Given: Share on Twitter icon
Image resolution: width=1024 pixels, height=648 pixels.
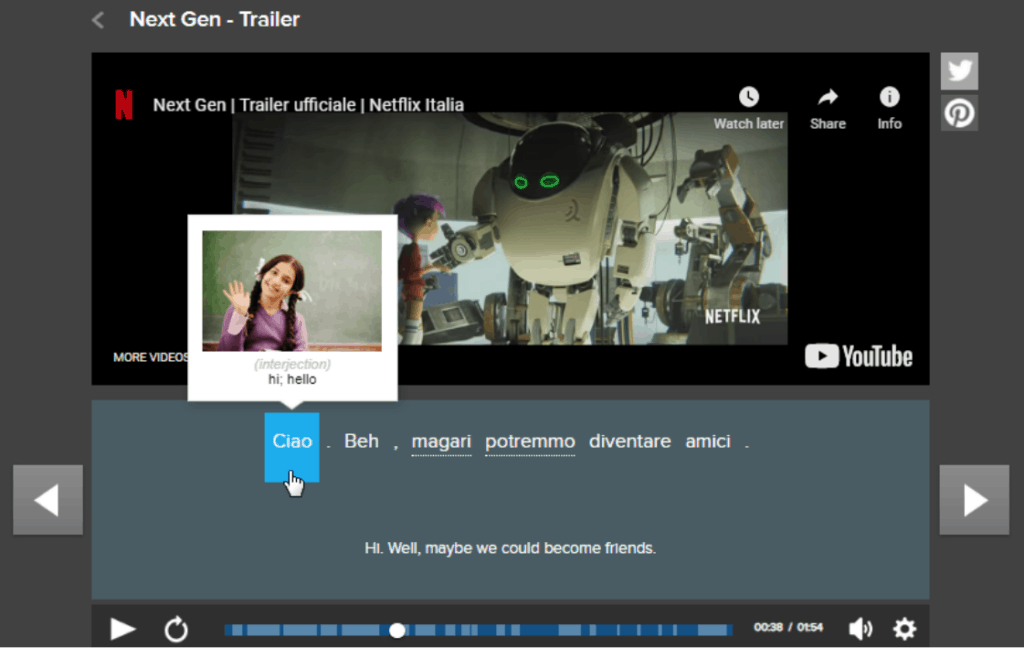Looking at the screenshot, I should coord(959,71).
